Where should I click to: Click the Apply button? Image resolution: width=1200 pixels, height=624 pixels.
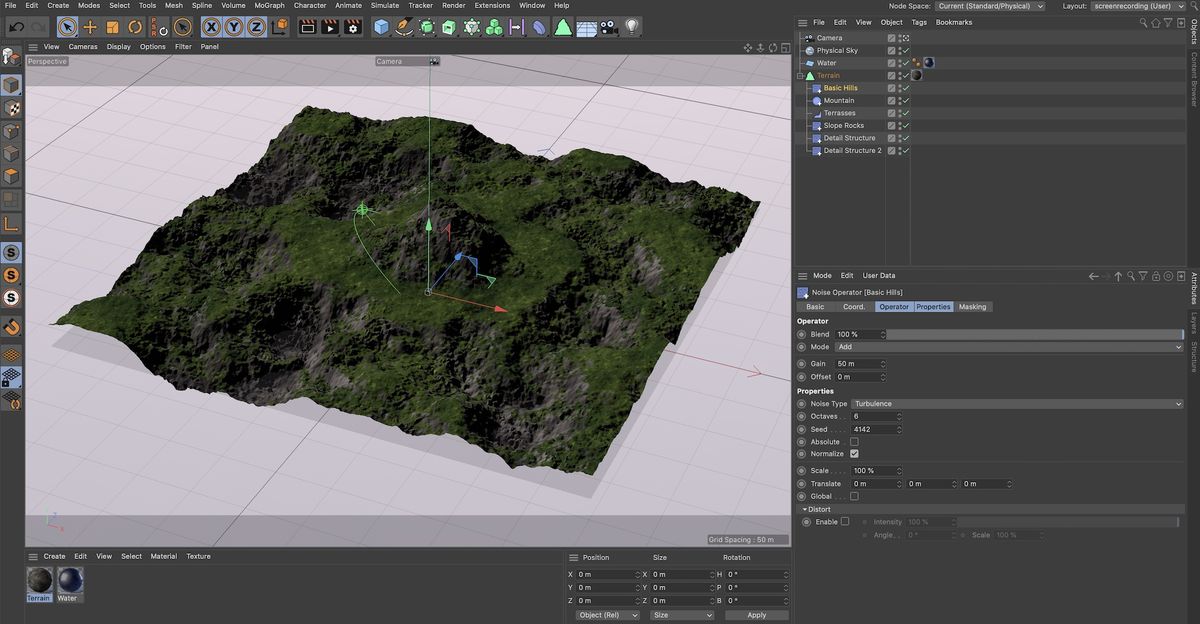[757, 615]
